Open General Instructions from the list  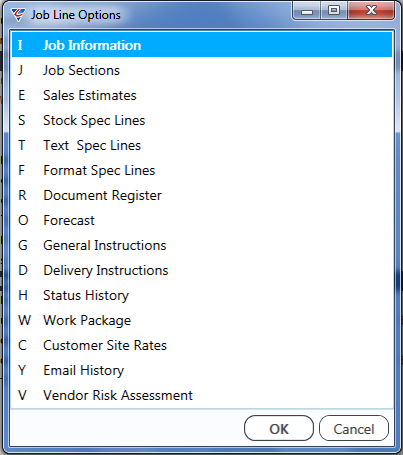[202, 245]
